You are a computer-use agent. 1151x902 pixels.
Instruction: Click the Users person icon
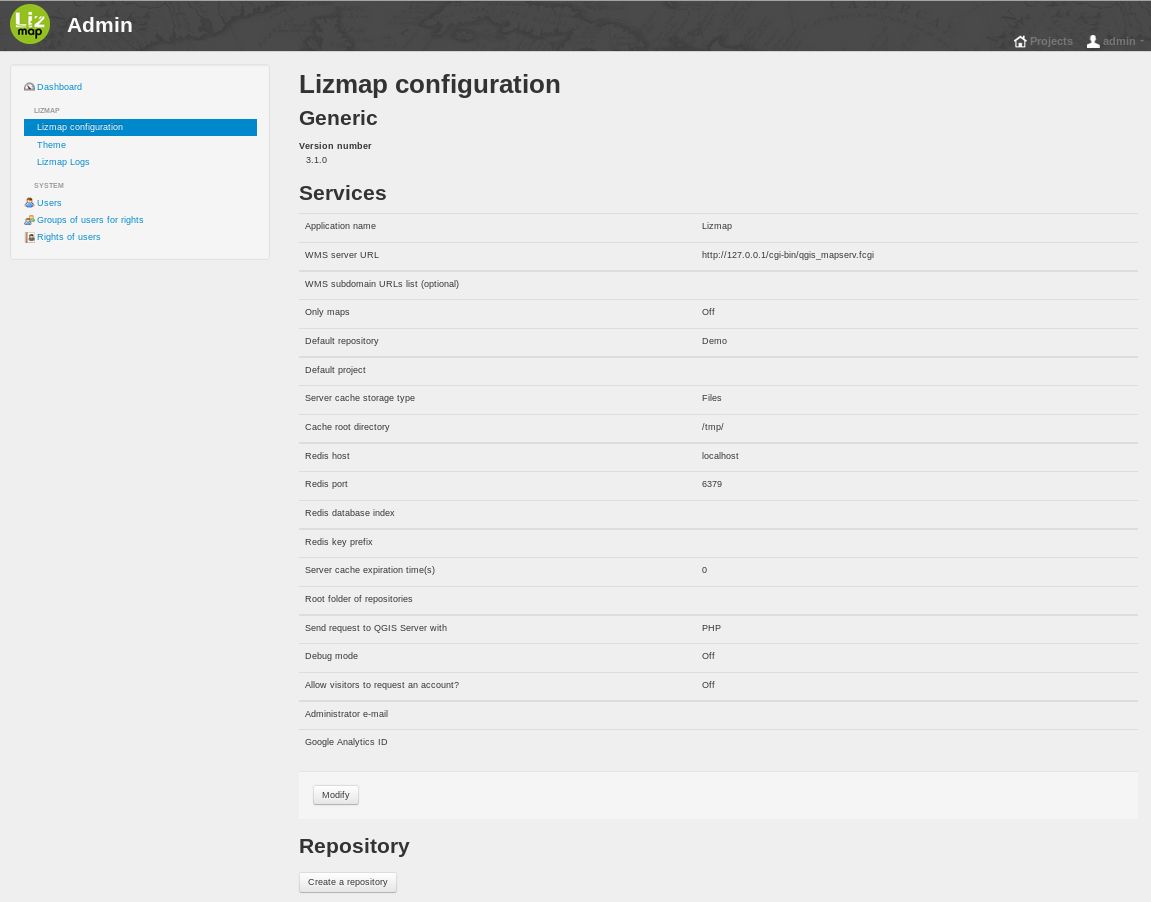[x=29, y=203]
